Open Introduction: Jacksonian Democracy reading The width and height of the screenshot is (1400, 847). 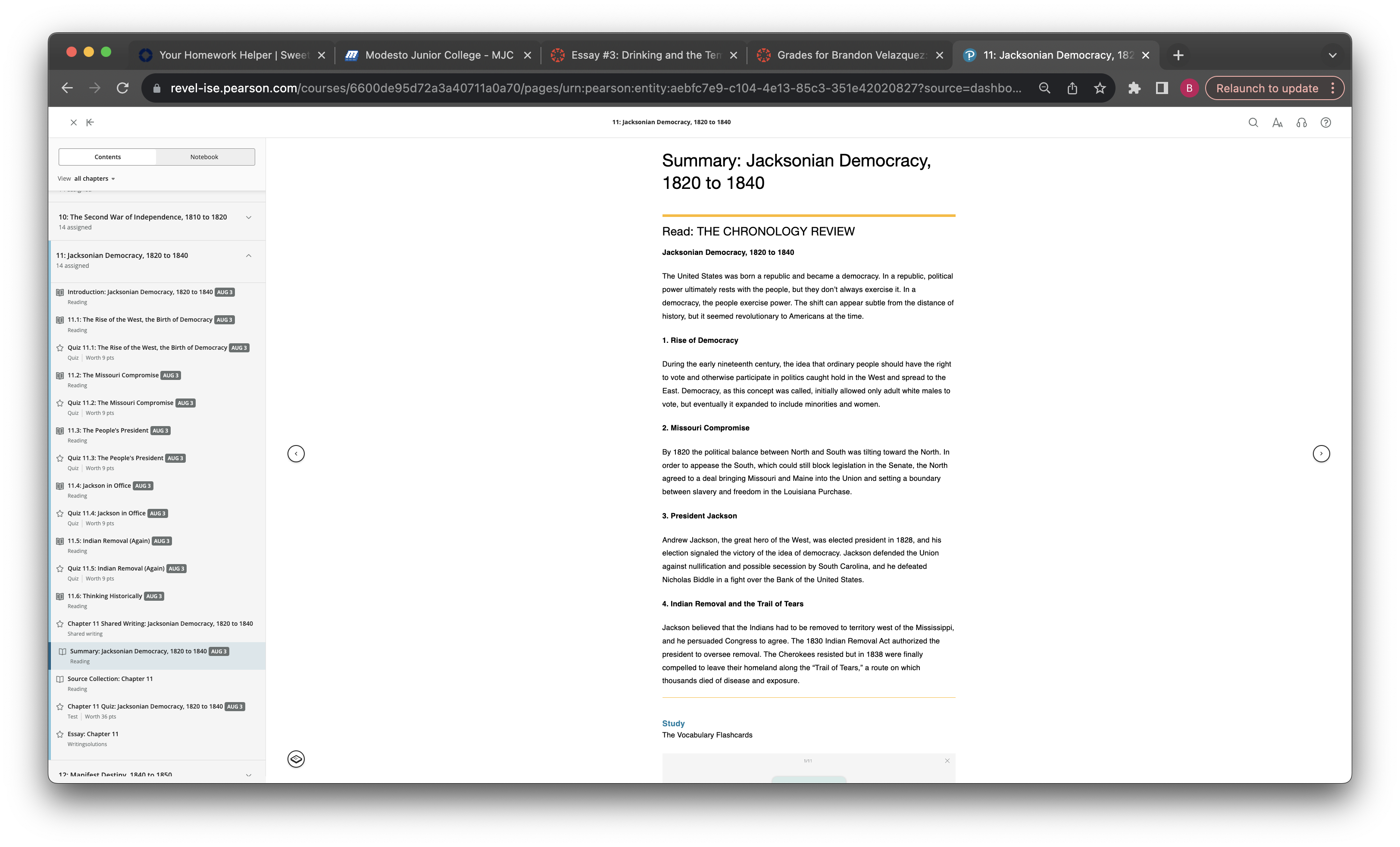click(140, 292)
